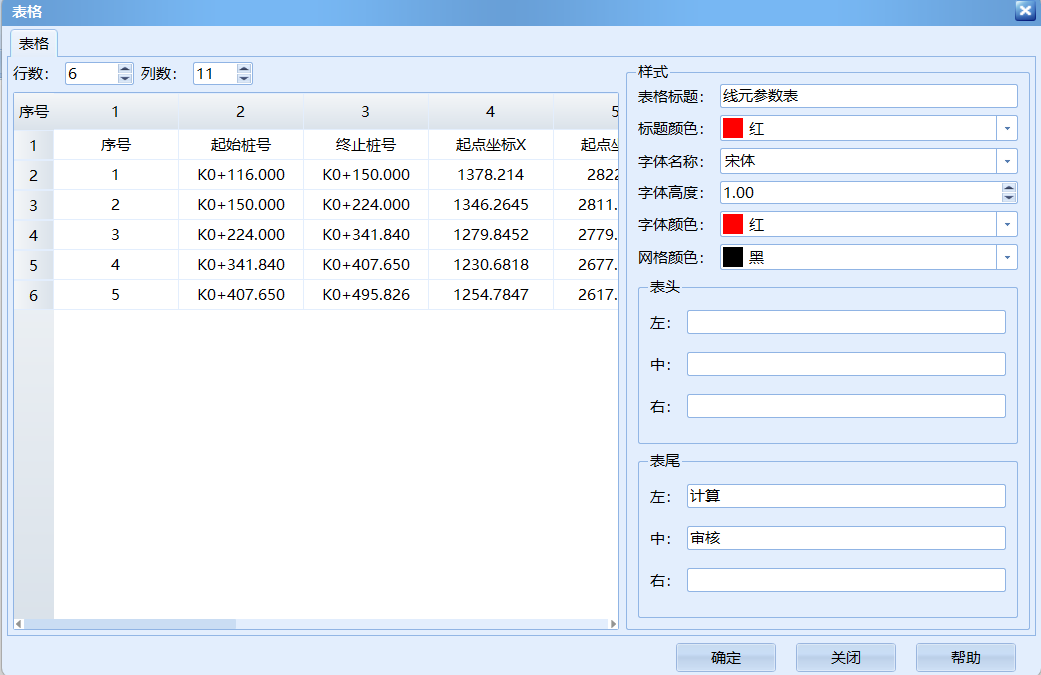Edit the 表格标题 field containing 线元参数表
This screenshot has width=1041, height=675.
pos(870,95)
